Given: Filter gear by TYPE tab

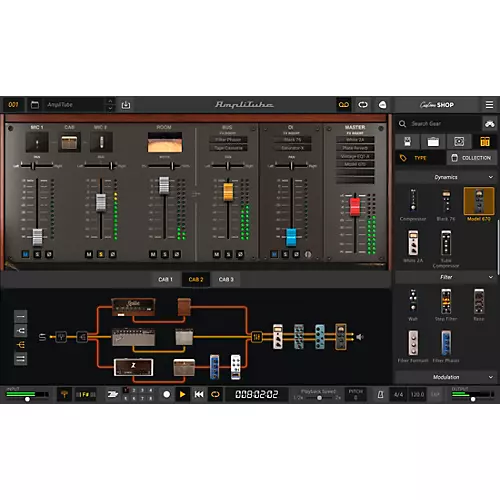Looking at the screenshot, I should [x=420, y=158].
